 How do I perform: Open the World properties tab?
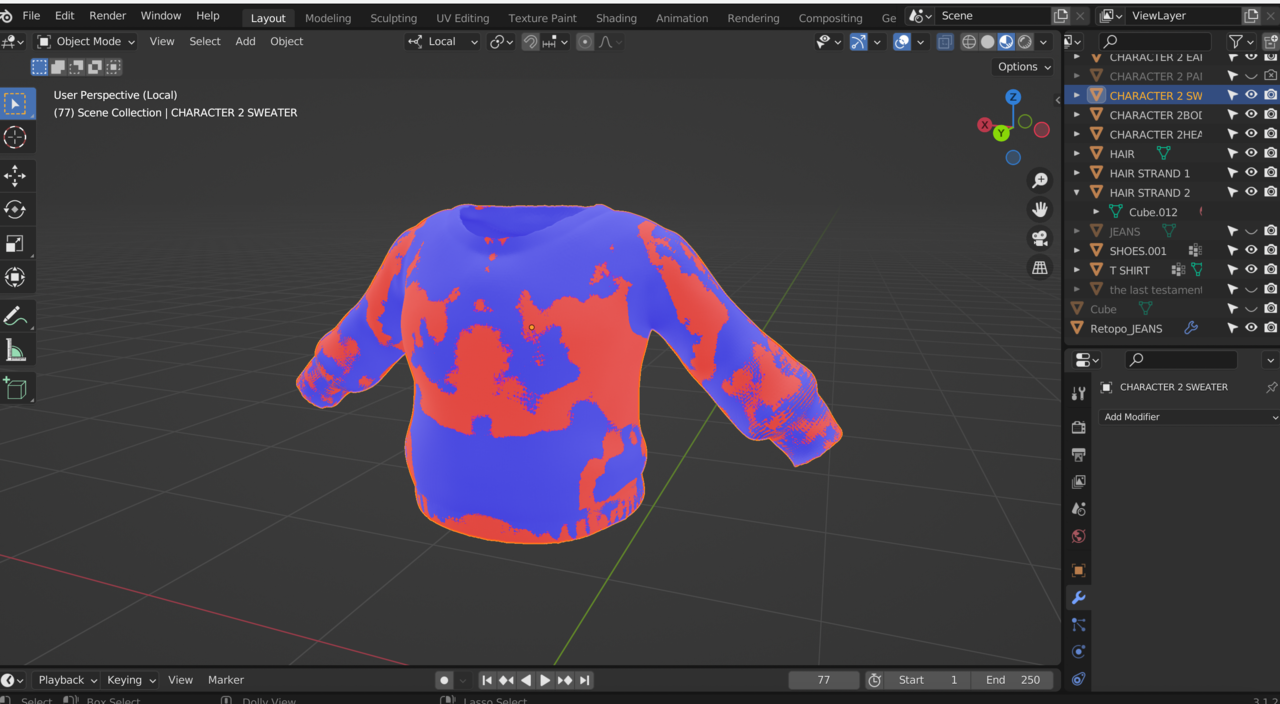[x=1078, y=536]
